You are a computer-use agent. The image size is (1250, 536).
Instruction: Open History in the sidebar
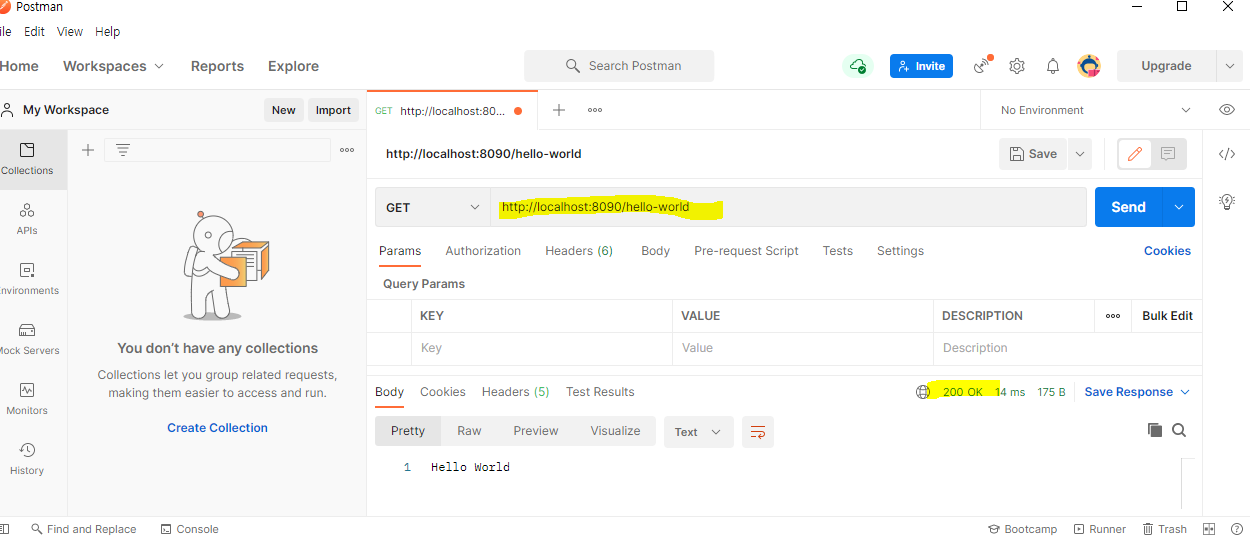(27, 459)
